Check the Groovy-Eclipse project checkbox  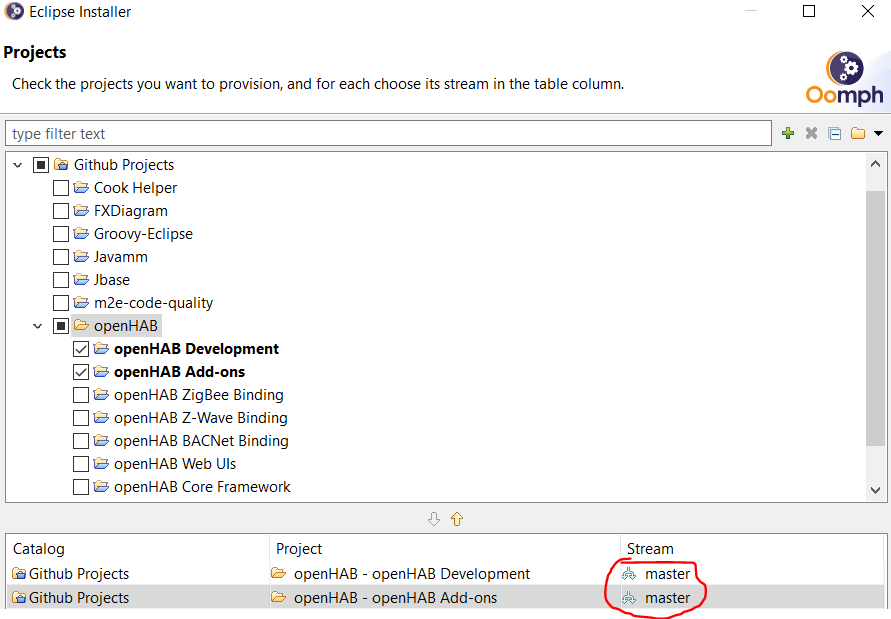tap(61, 234)
